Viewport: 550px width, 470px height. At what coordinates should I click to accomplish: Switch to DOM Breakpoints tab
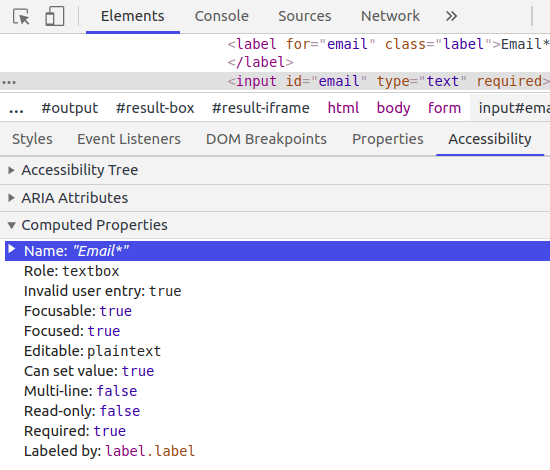click(x=266, y=139)
